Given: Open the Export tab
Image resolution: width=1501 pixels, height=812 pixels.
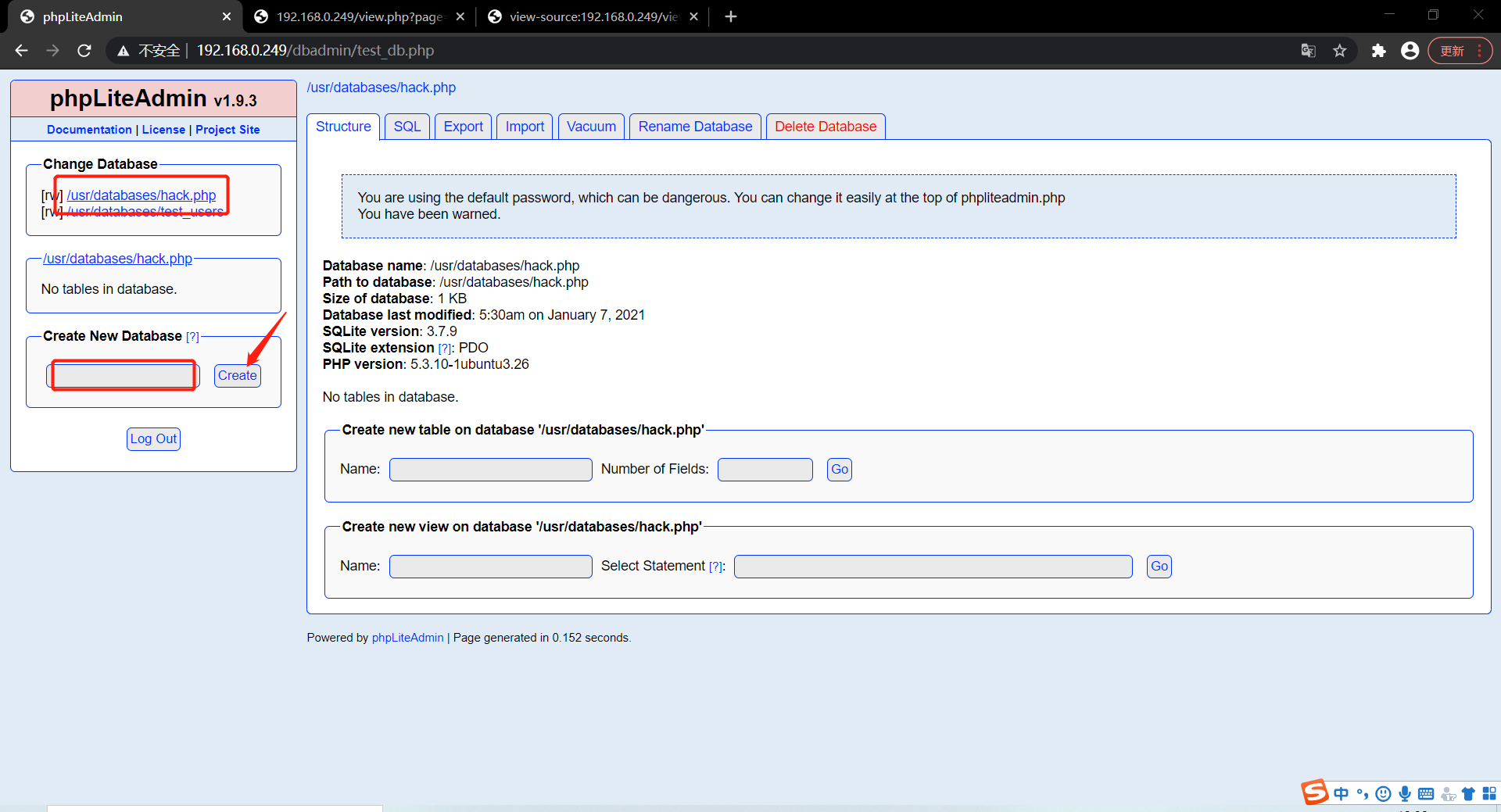Looking at the screenshot, I should pos(463,127).
